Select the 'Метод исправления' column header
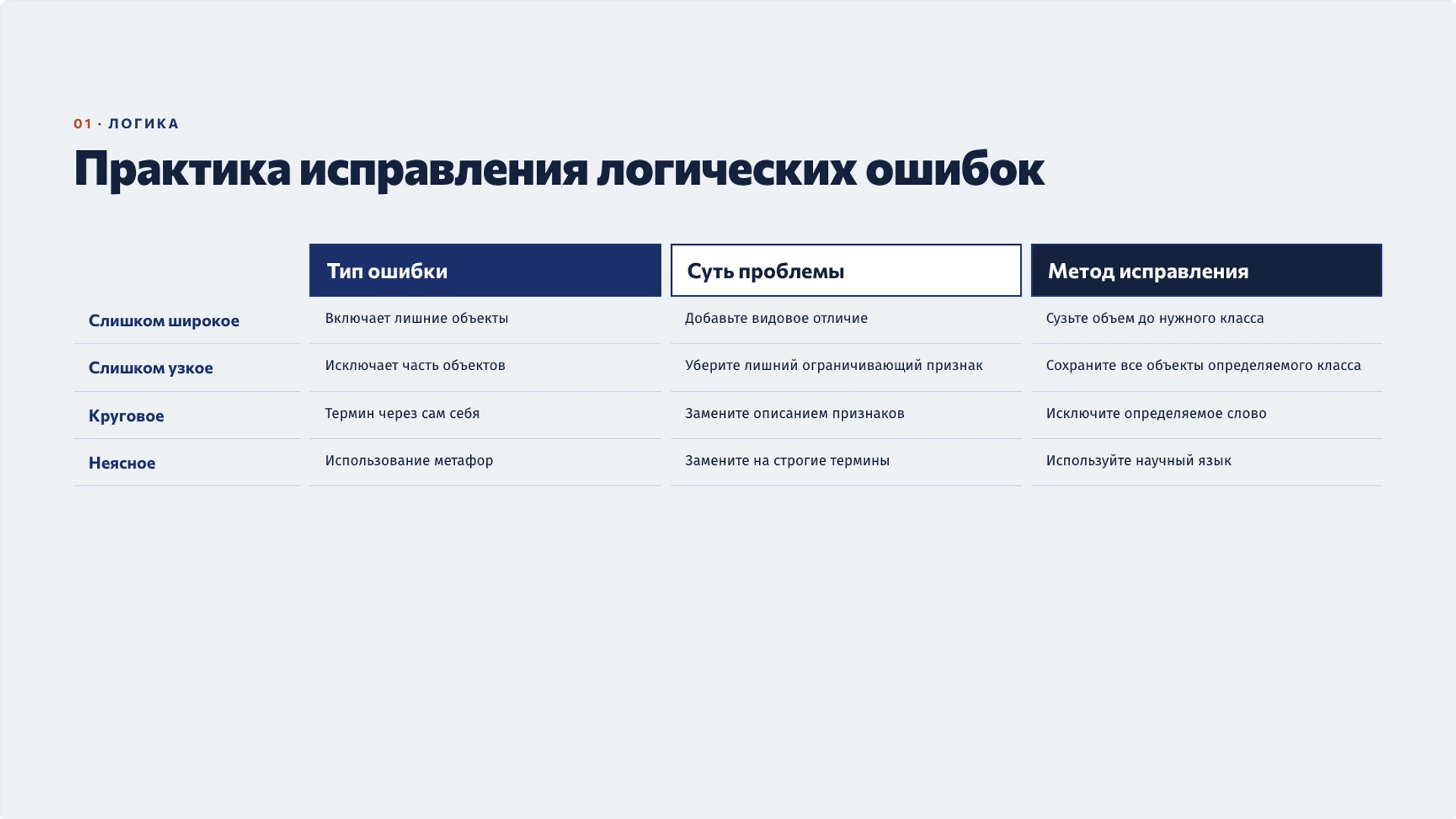Image resolution: width=1456 pixels, height=819 pixels. (1207, 270)
